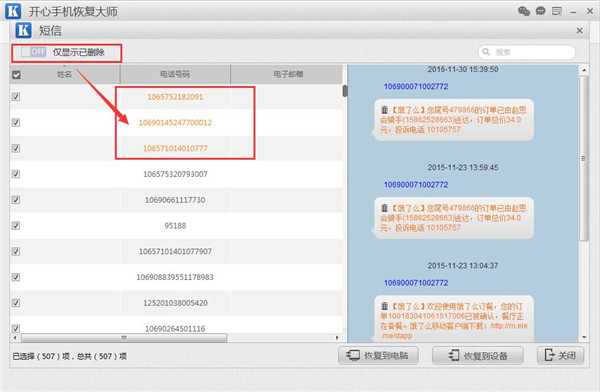
Task: Click the message pane scroll down arrow
Action: [x=584, y=337]
